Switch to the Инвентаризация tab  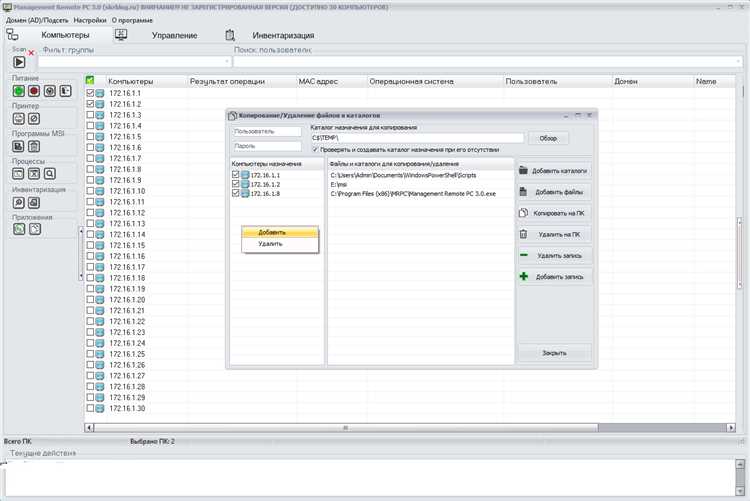[x=283, y=35]
